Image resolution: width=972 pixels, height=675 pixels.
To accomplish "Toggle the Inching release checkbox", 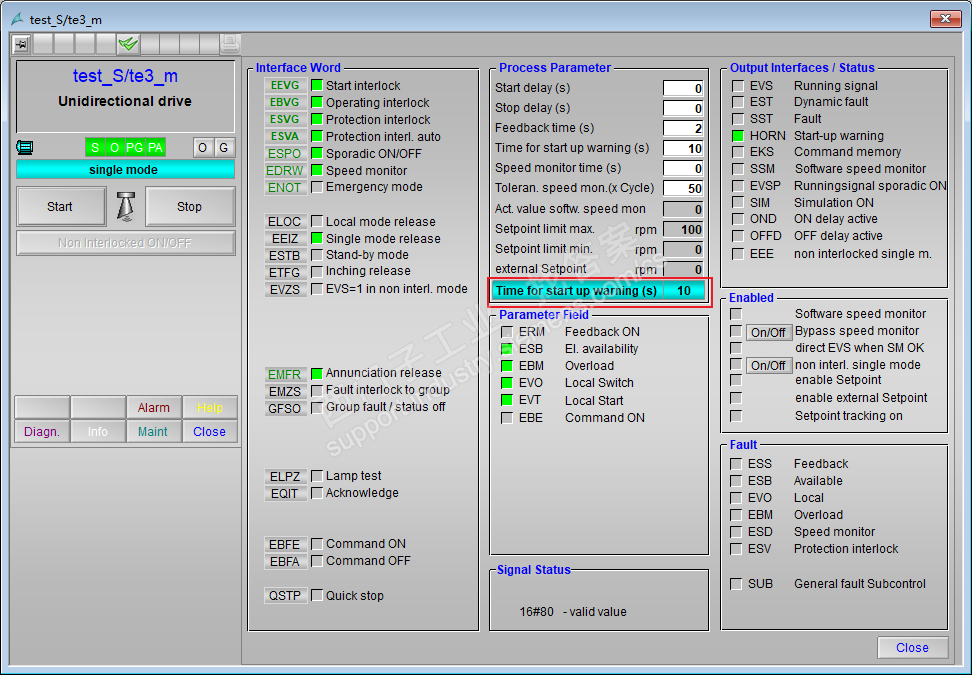I will (x=317, y=271).
